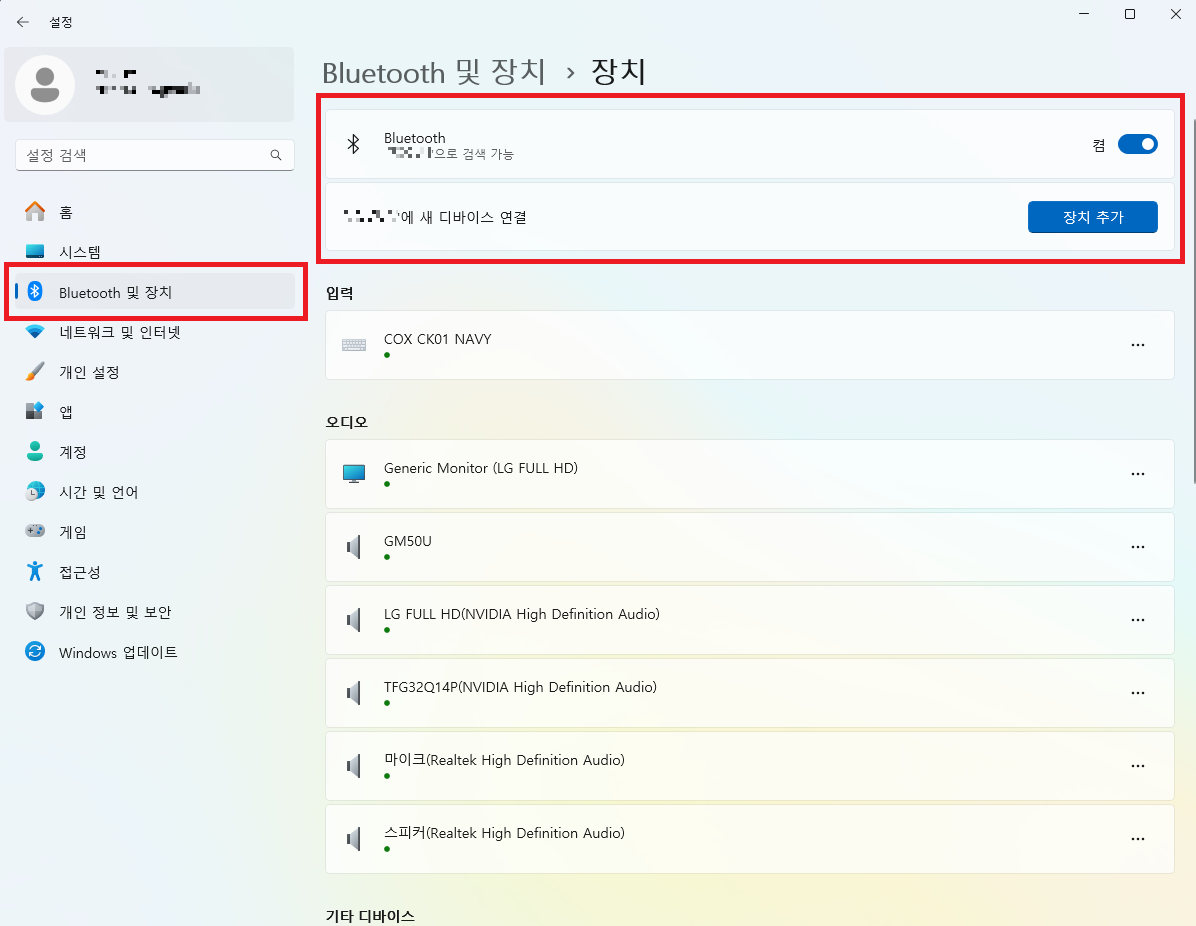Click speaker icon beside TFG32Q14P

pos(354,693)
